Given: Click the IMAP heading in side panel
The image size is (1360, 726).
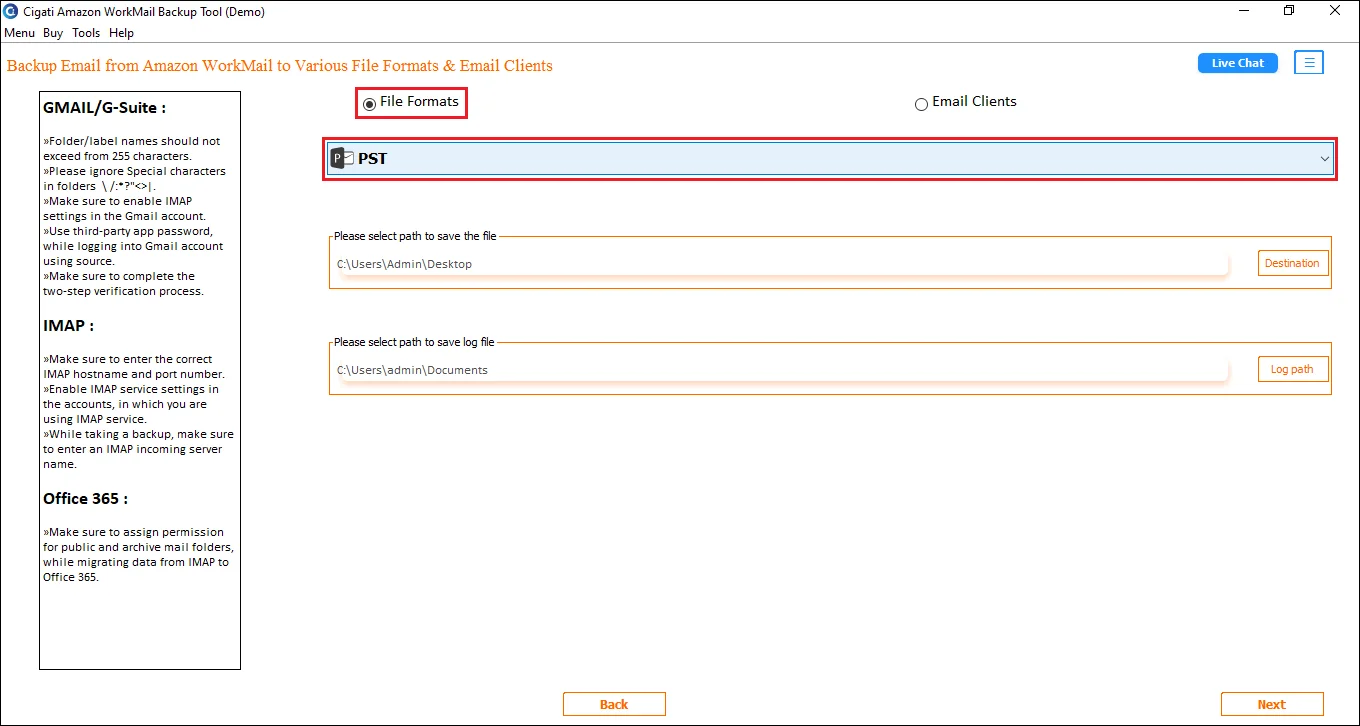Looking at the screenshot, I should pos(69,325).
